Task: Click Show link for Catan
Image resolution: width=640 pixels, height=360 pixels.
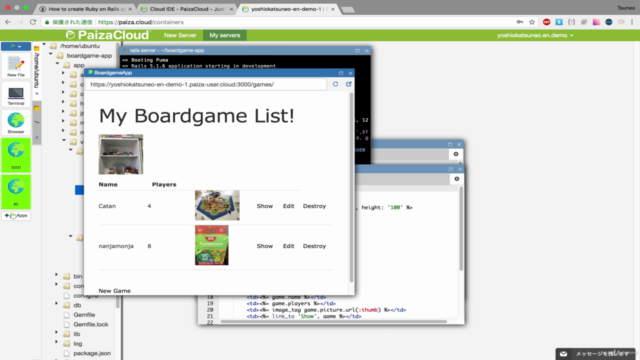Action: 264,206
